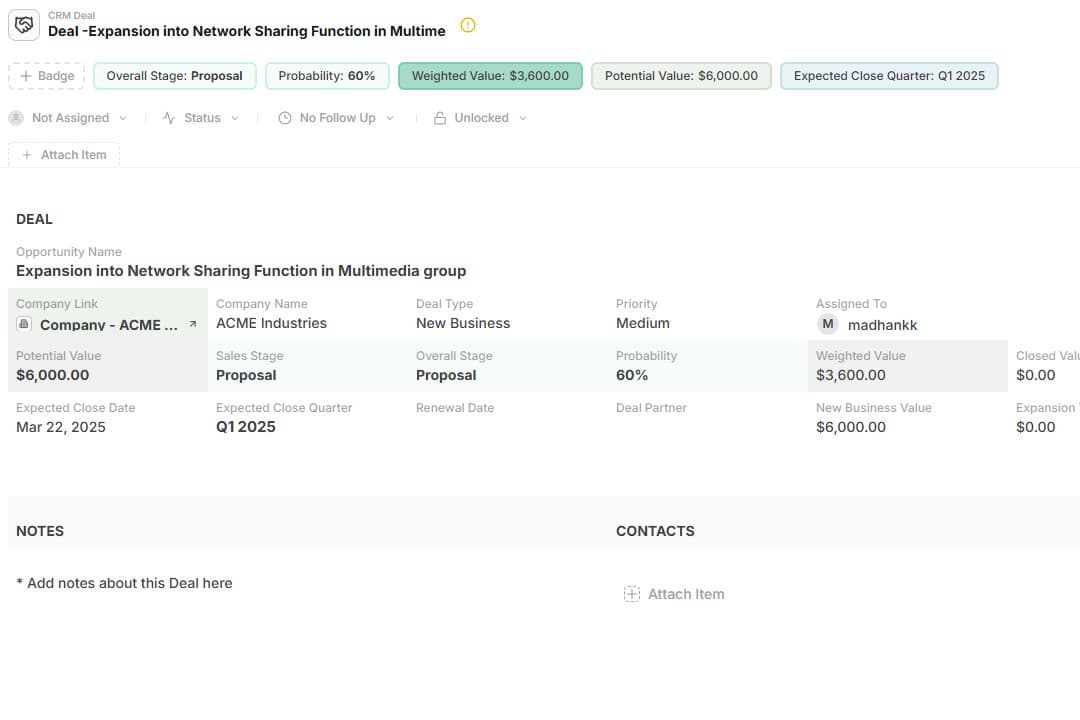
Task: Open the No Follow Up dropdown
Action: (337, 118)
